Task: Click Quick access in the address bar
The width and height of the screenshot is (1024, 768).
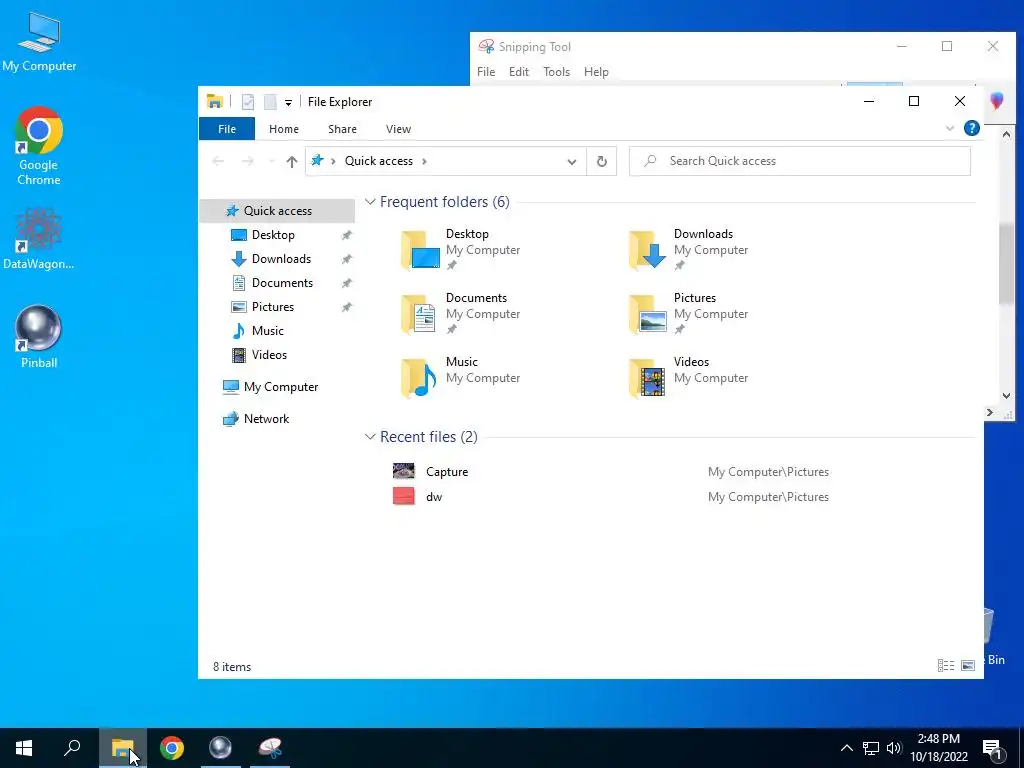Action: coord(379,161)
